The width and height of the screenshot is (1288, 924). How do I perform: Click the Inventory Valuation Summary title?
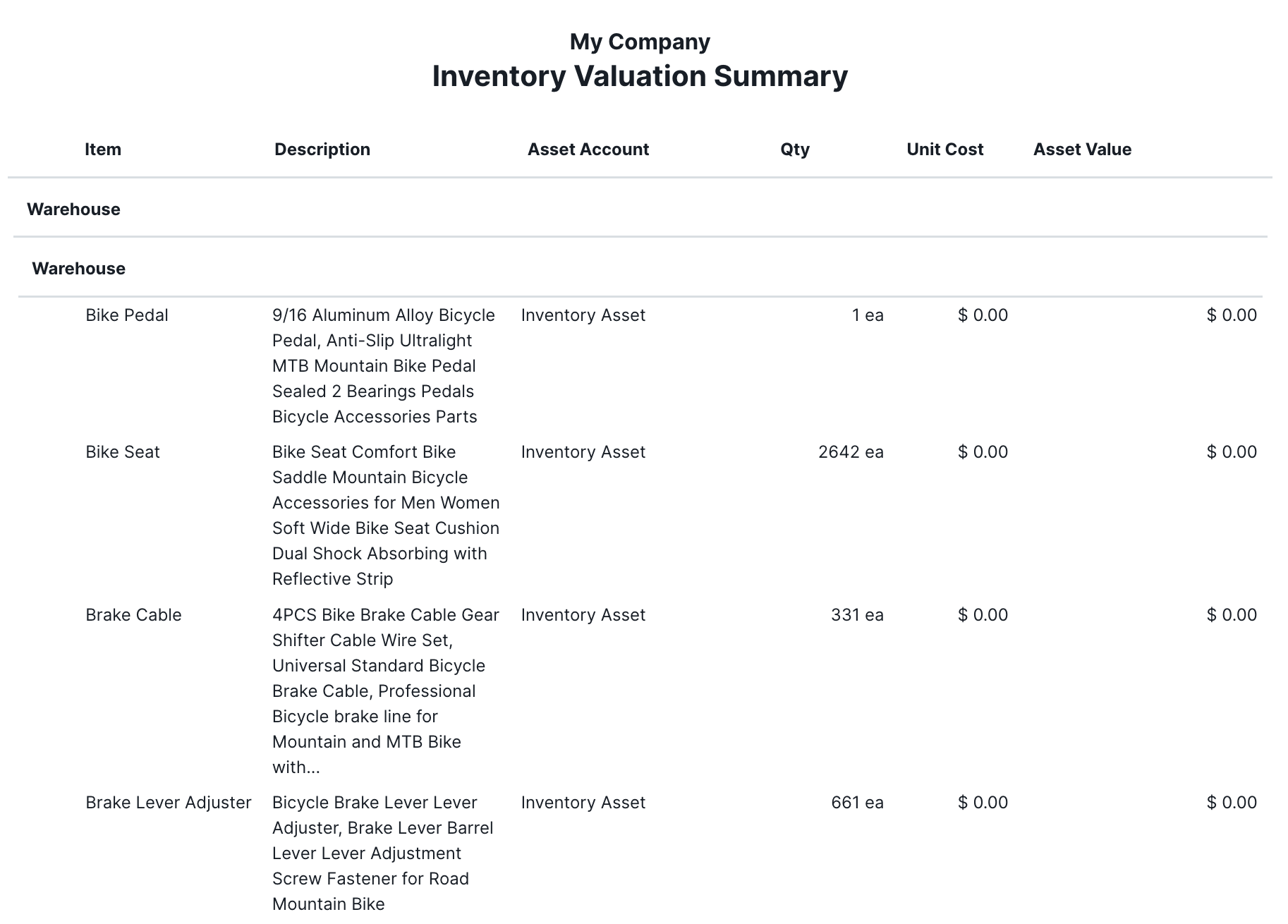640,76
